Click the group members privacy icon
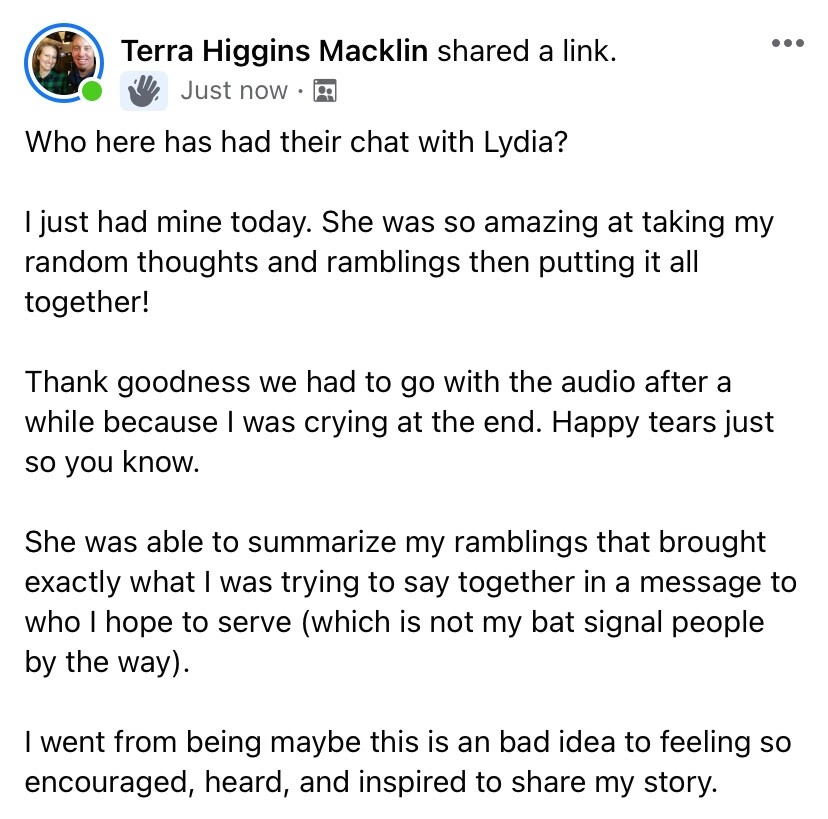Image resolution: width=828 pixels, height=819 pixels. [x=325, y=90]
